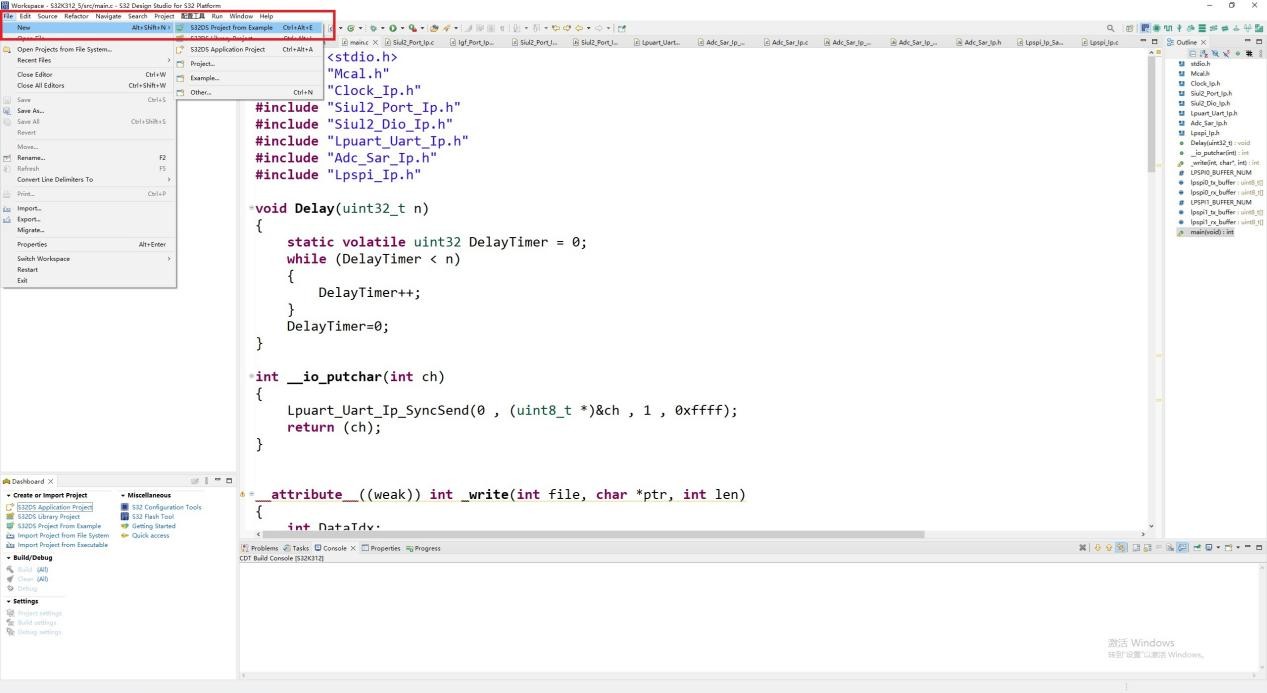Click the Open Perspective icon
The width and height of the screenshot is (1267, 693).
tap(1131, 28)
